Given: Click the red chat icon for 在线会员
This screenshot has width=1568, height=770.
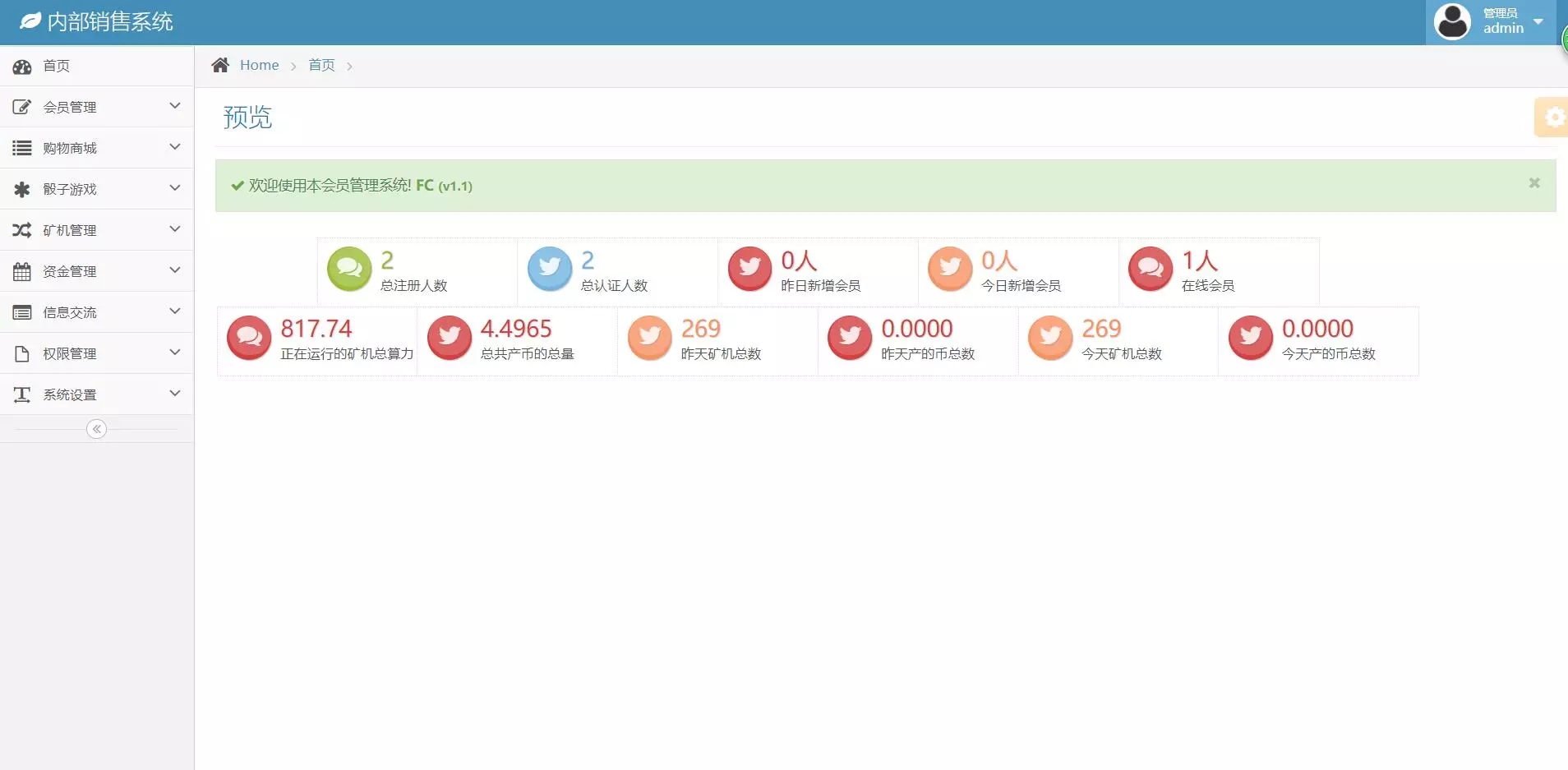Looking at the screenshot, I should pyautogui.click(x=1151, y=269).
